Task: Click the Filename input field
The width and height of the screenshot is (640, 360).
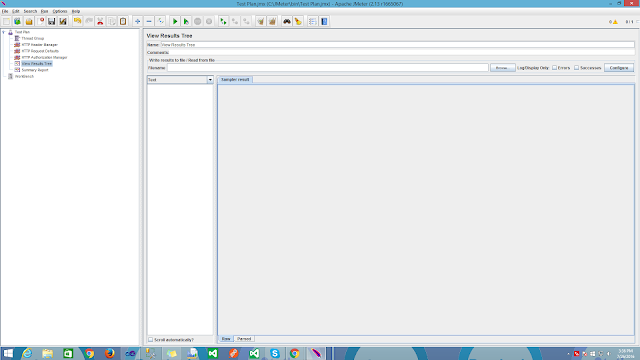Action: pyautogui.click(x=328, y=68)
